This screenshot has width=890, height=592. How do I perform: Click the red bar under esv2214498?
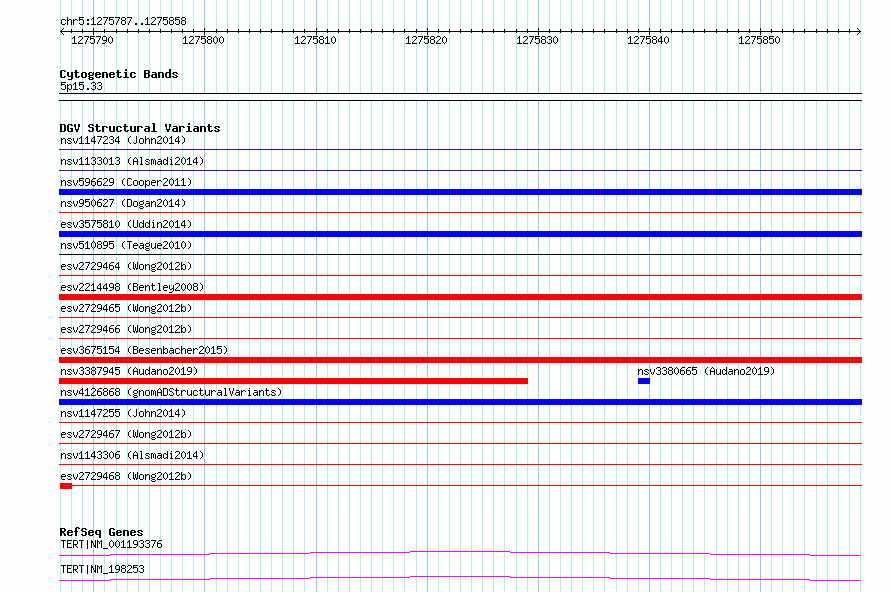(460, 297)
